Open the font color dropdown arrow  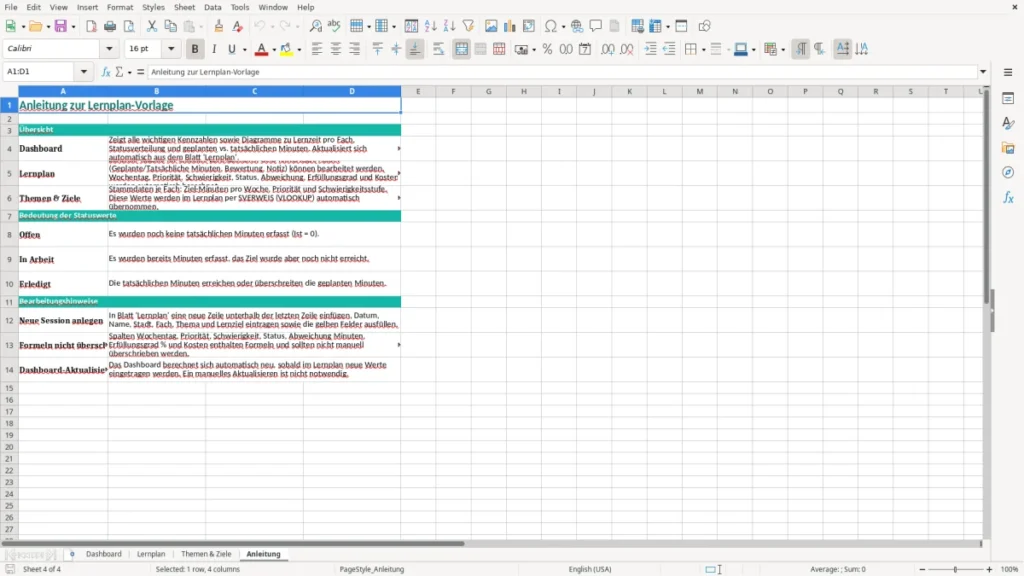tap(274, 50)
